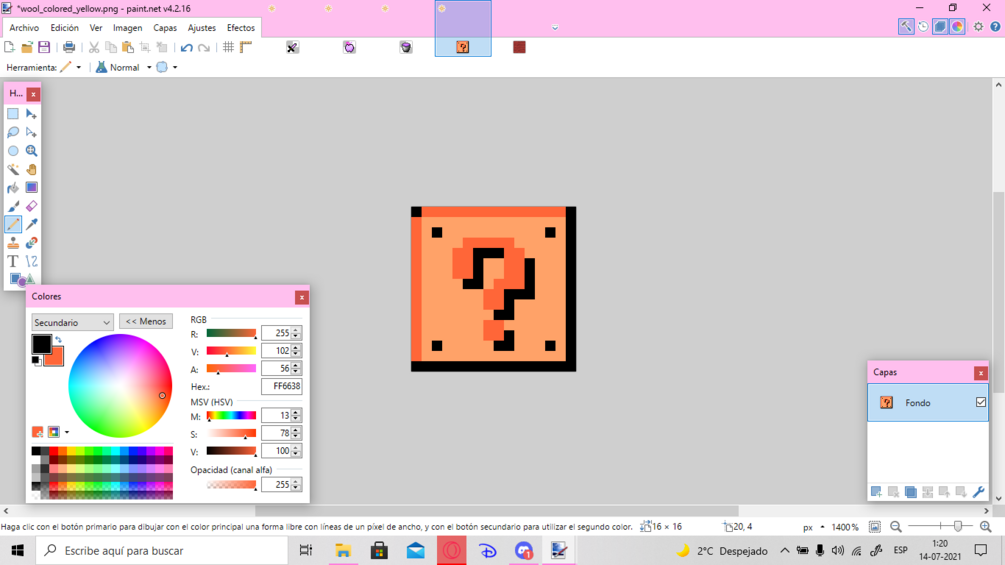Click the zoom in magnifier in status bar
Screen dimensions: 1005x565
(986, 527)
